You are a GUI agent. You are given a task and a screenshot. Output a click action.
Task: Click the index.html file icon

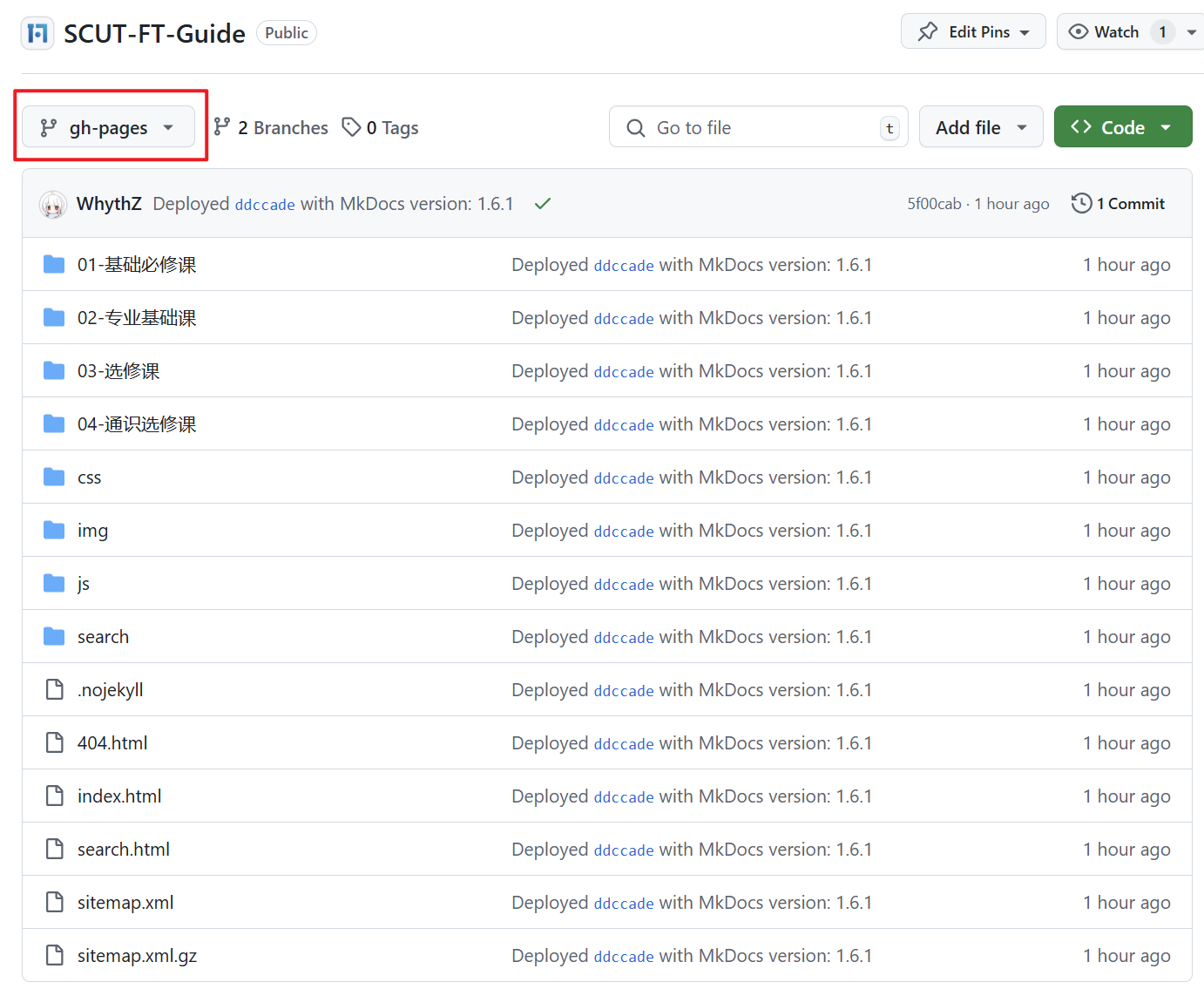point(55,796)
